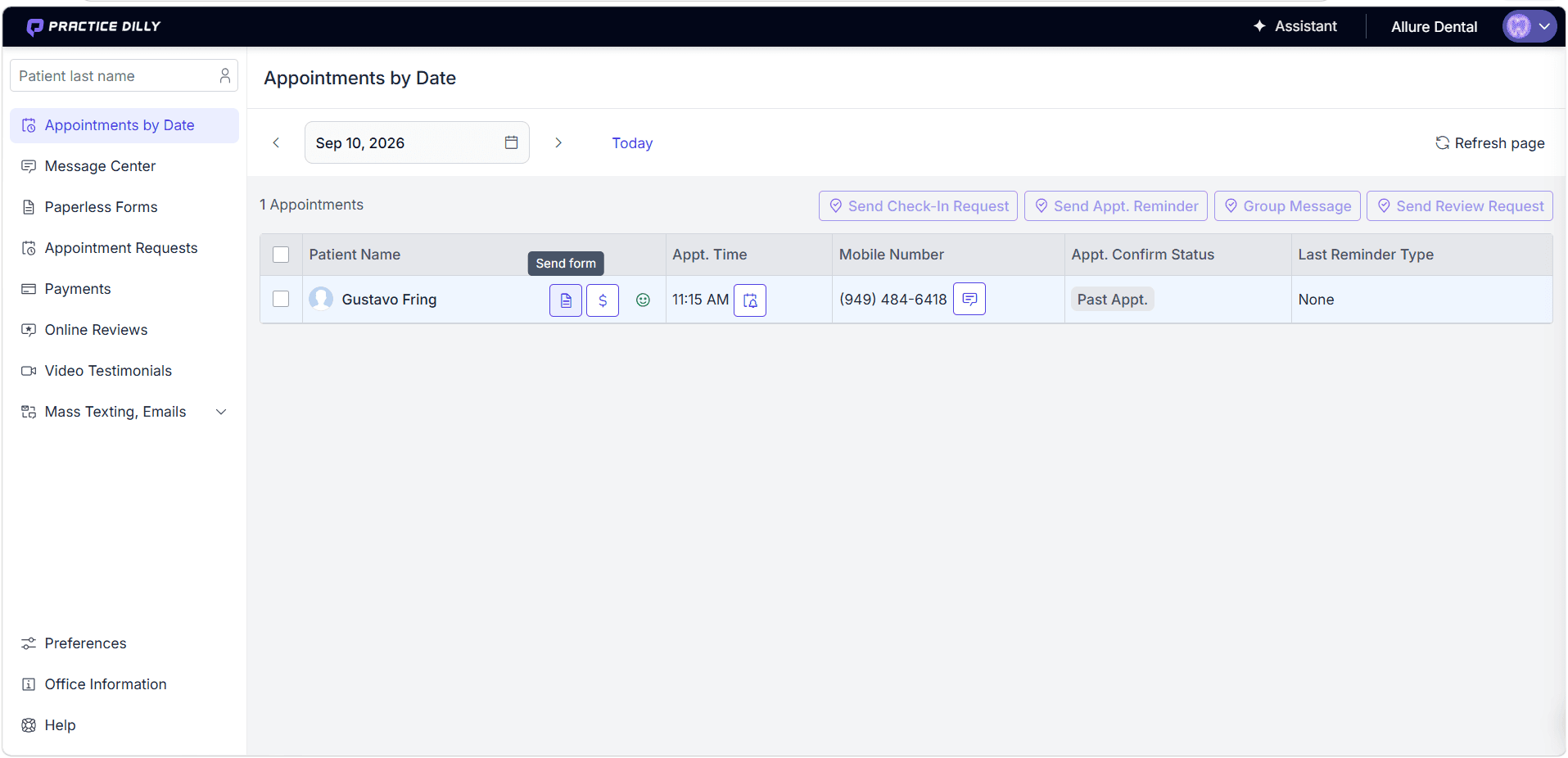Open the text message icon next to phone number

[969, 299]
